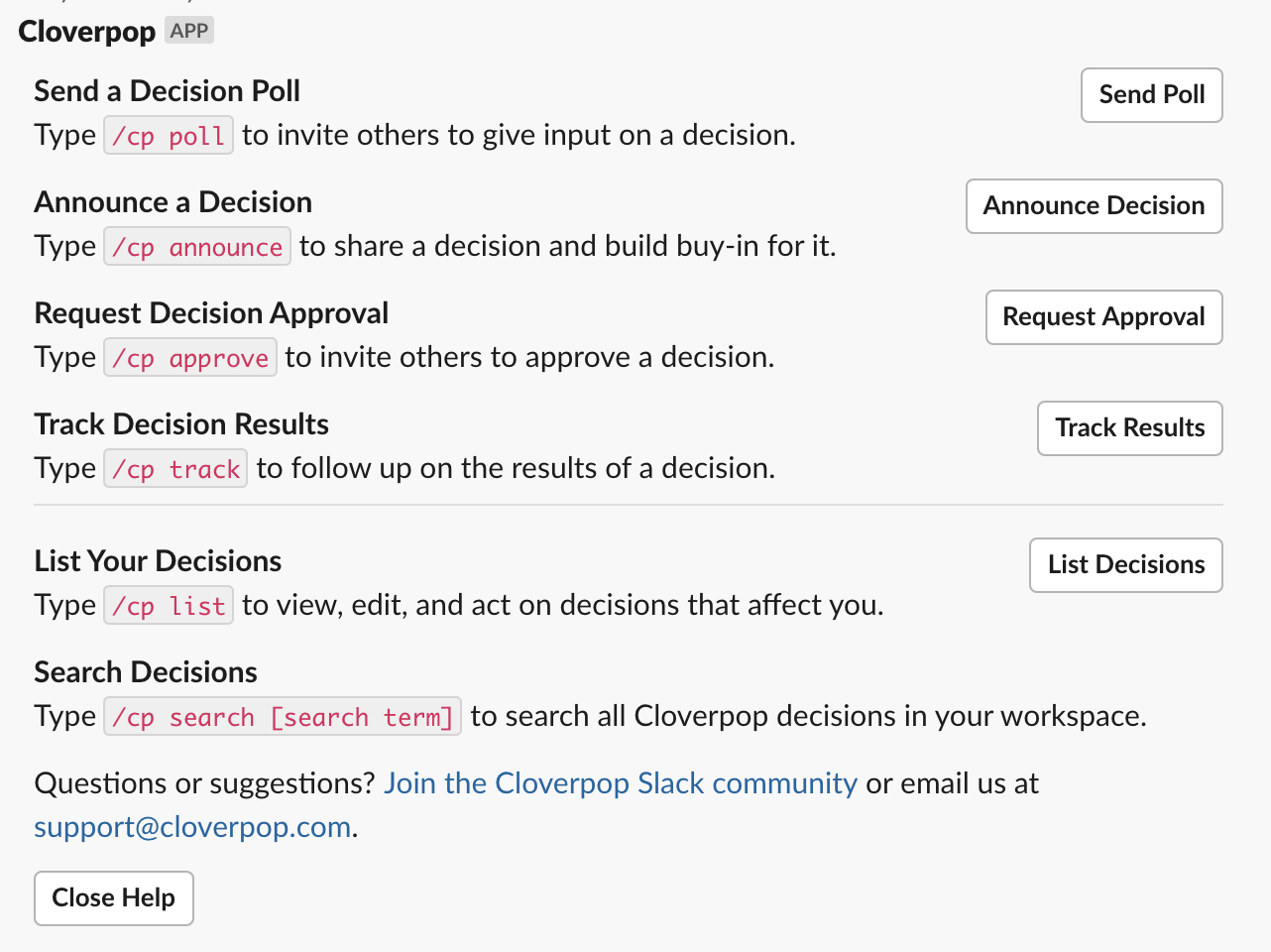The image size is (1271, 952).
Task: Click the List Your Decisions heading
Action: pos(158,561)
